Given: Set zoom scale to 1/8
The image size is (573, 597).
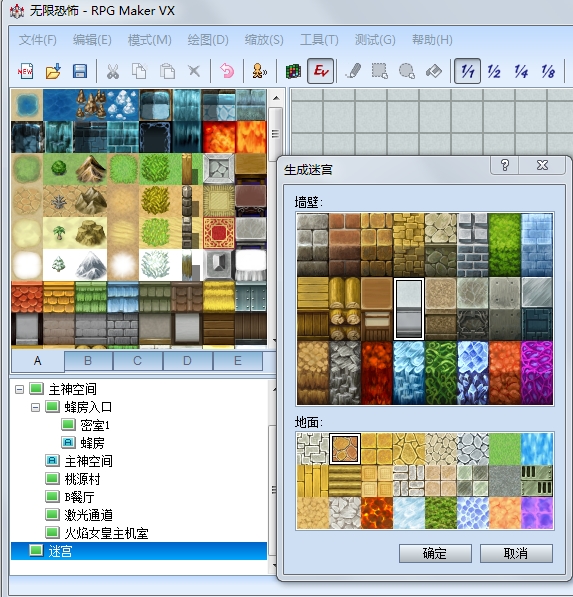Looking at the screenshot, I should pyautogui.click(x=548, y=71).
